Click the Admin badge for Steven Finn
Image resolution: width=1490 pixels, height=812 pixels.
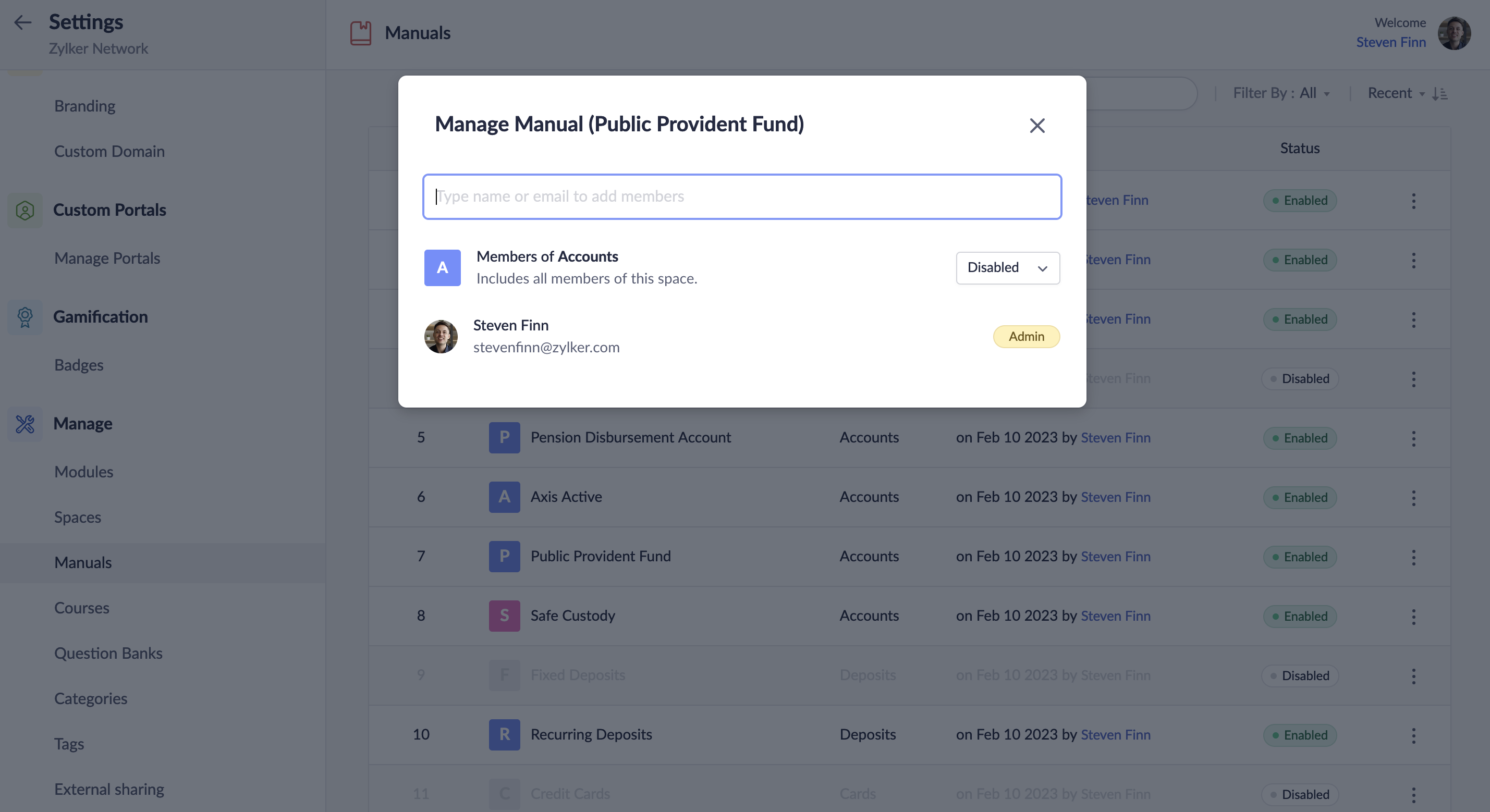pyautogui.click(x=1027, y=337)
